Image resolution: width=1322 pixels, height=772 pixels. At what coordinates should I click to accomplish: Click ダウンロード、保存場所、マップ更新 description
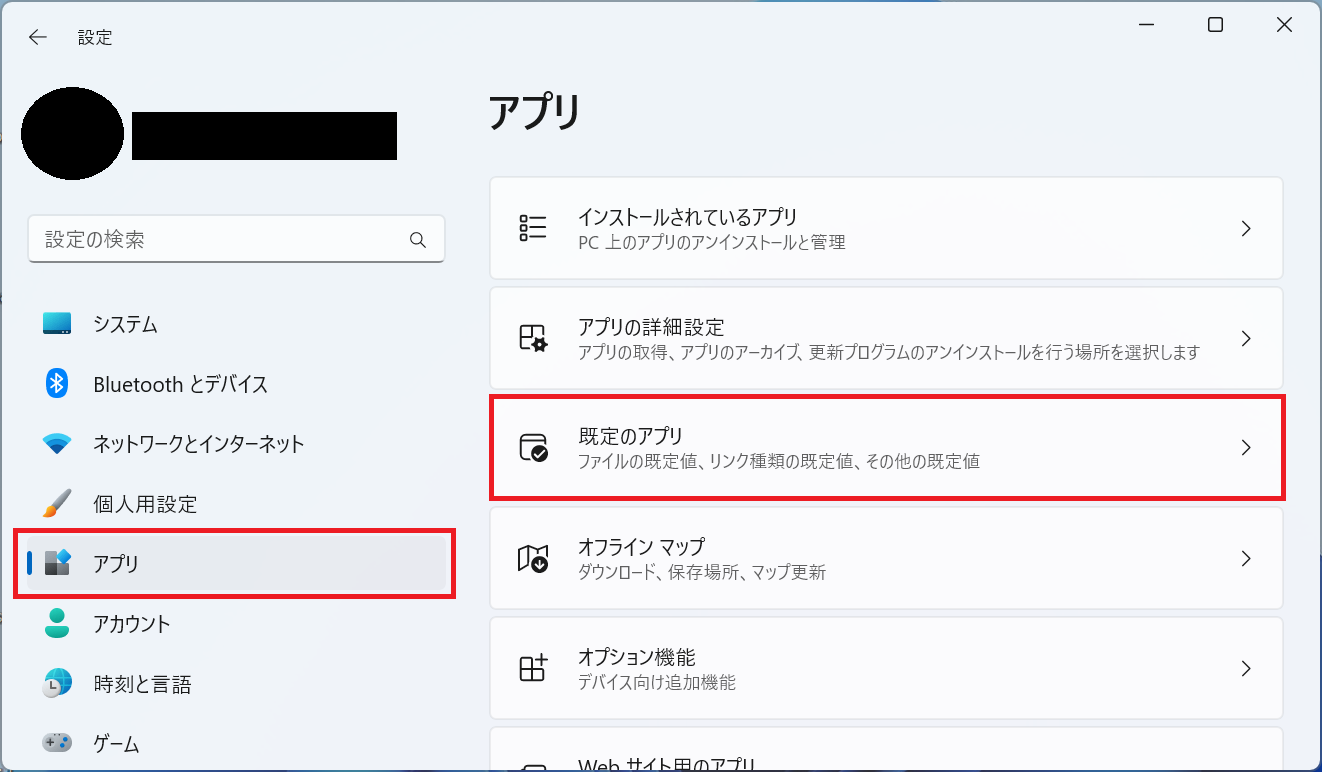point(702,573)
